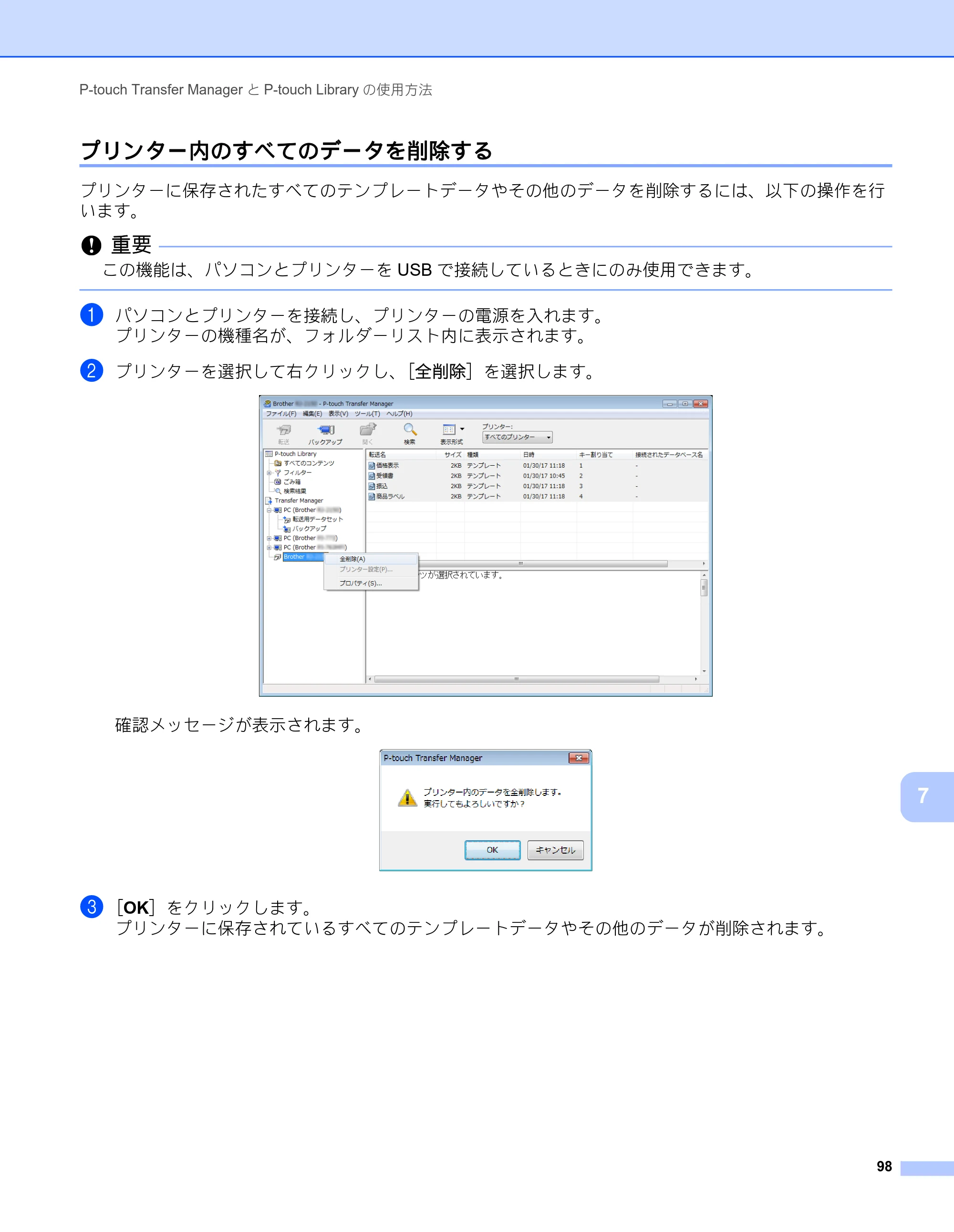Click the 転送 (Transfer) toolbar icon
The image size is (954, 1232).
click(x=284, y=430)
